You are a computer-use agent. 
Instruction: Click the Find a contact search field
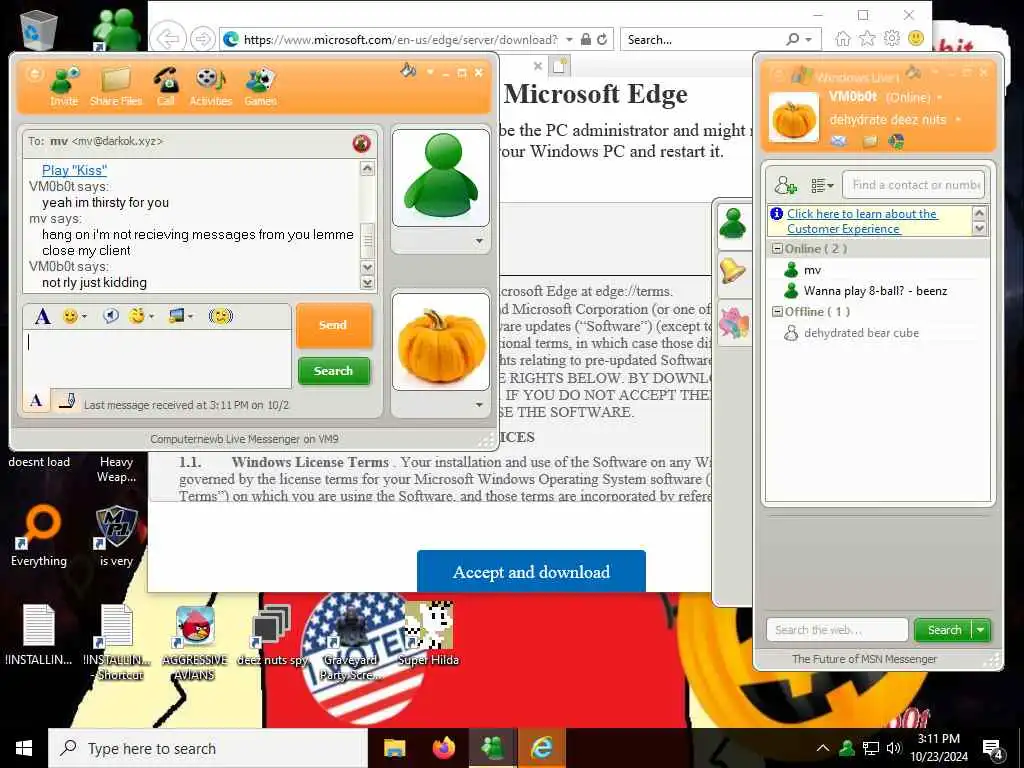coord(914,185)
